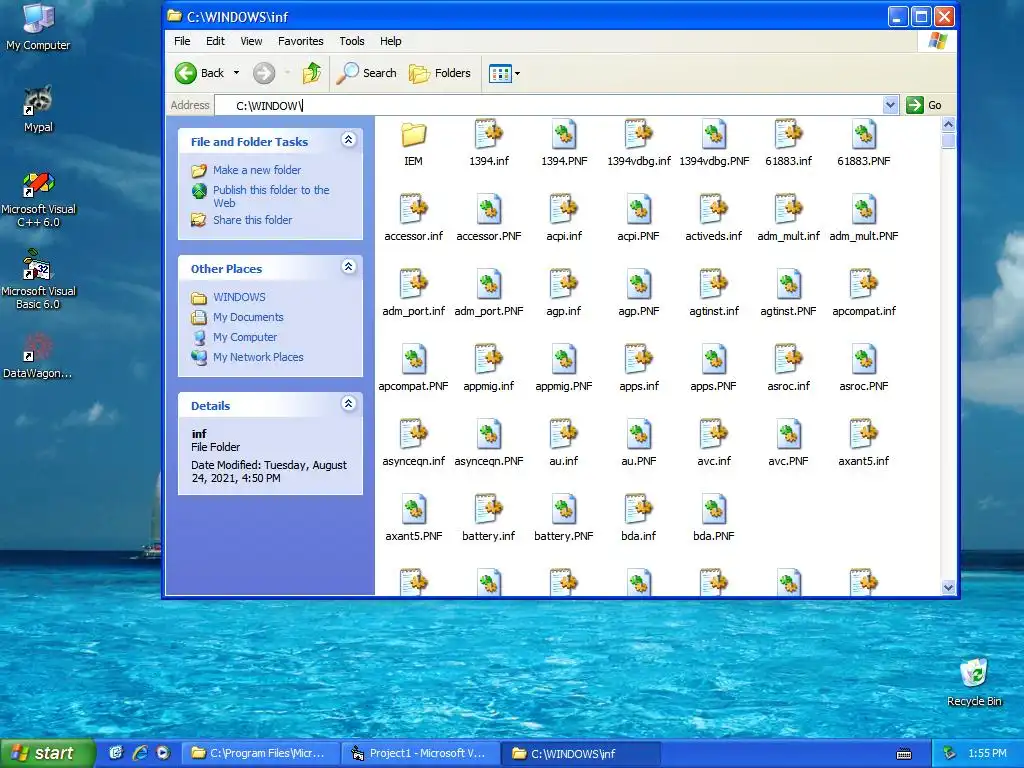Open the Tools menu

click(352, 41)
